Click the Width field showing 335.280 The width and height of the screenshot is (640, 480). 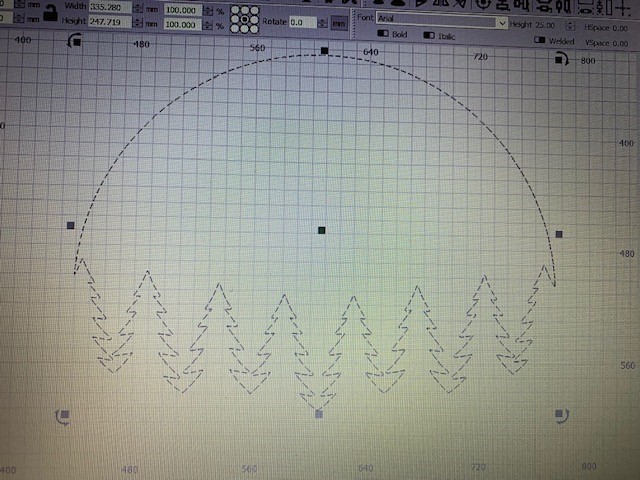pos(110,7)
